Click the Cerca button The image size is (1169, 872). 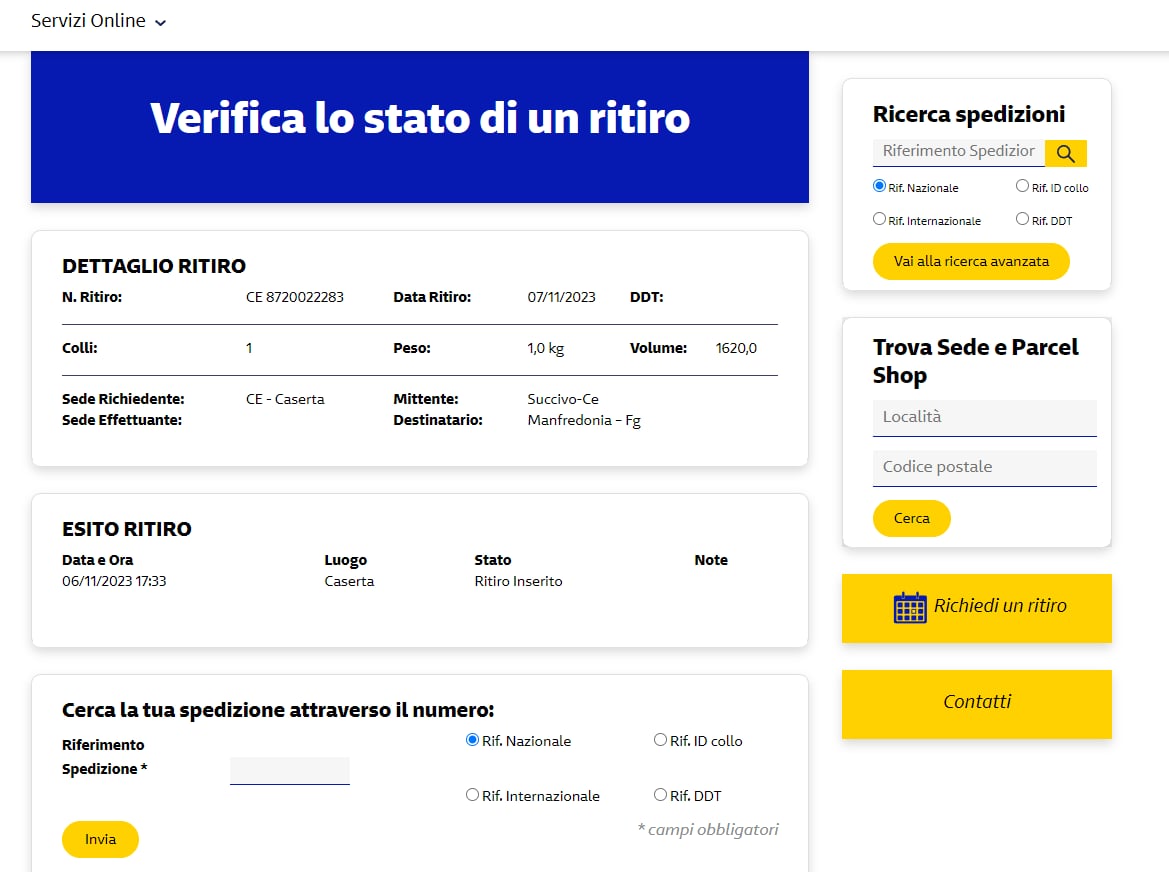point(911,518)
